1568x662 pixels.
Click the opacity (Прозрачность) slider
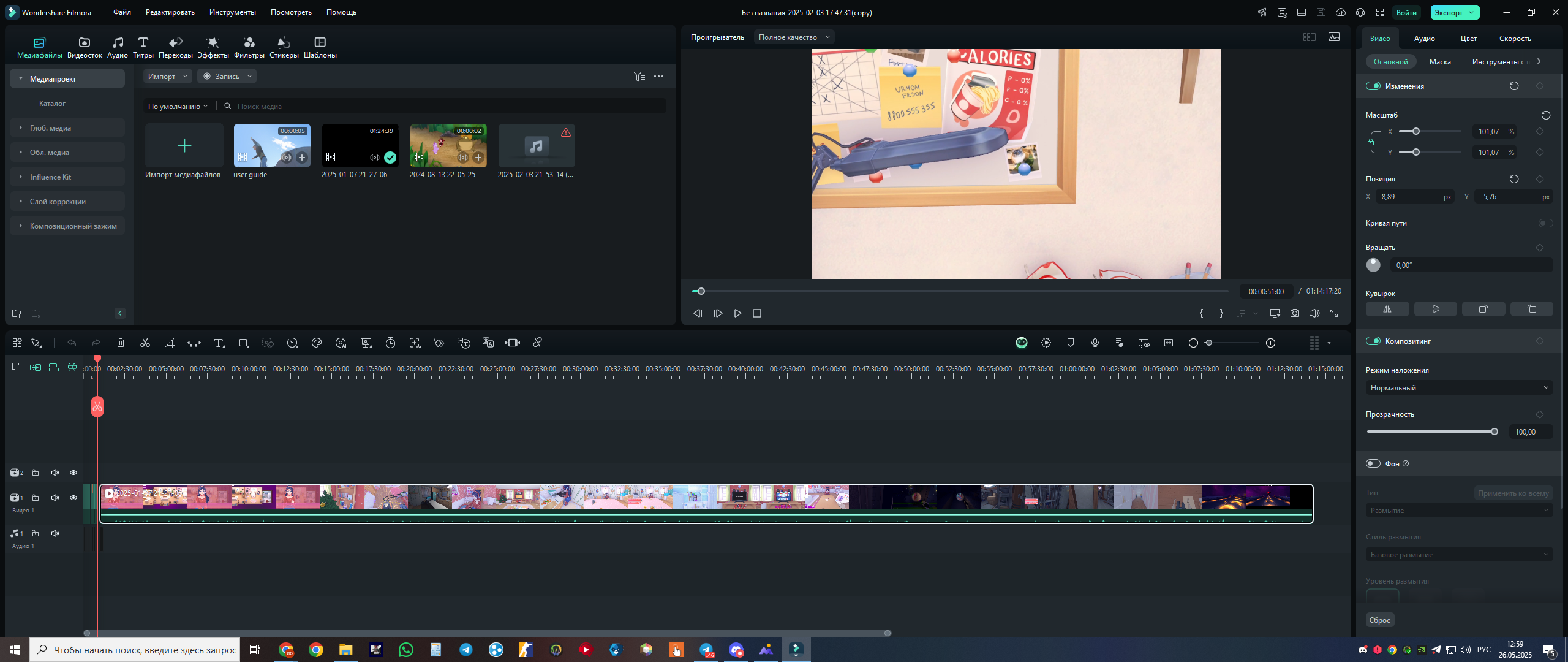coord(1432,432)
